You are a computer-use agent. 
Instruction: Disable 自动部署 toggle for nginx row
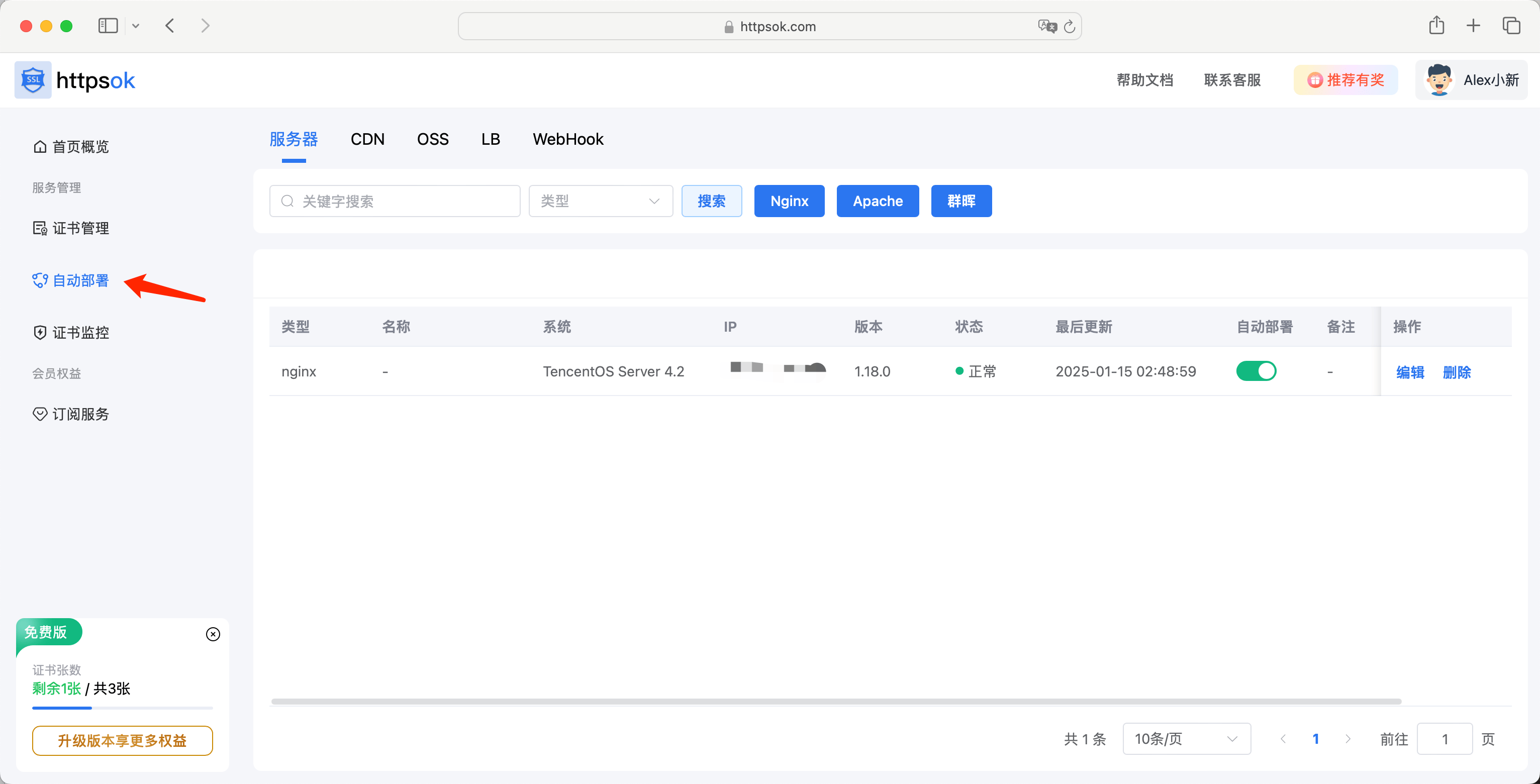[x=1256, y=371]
